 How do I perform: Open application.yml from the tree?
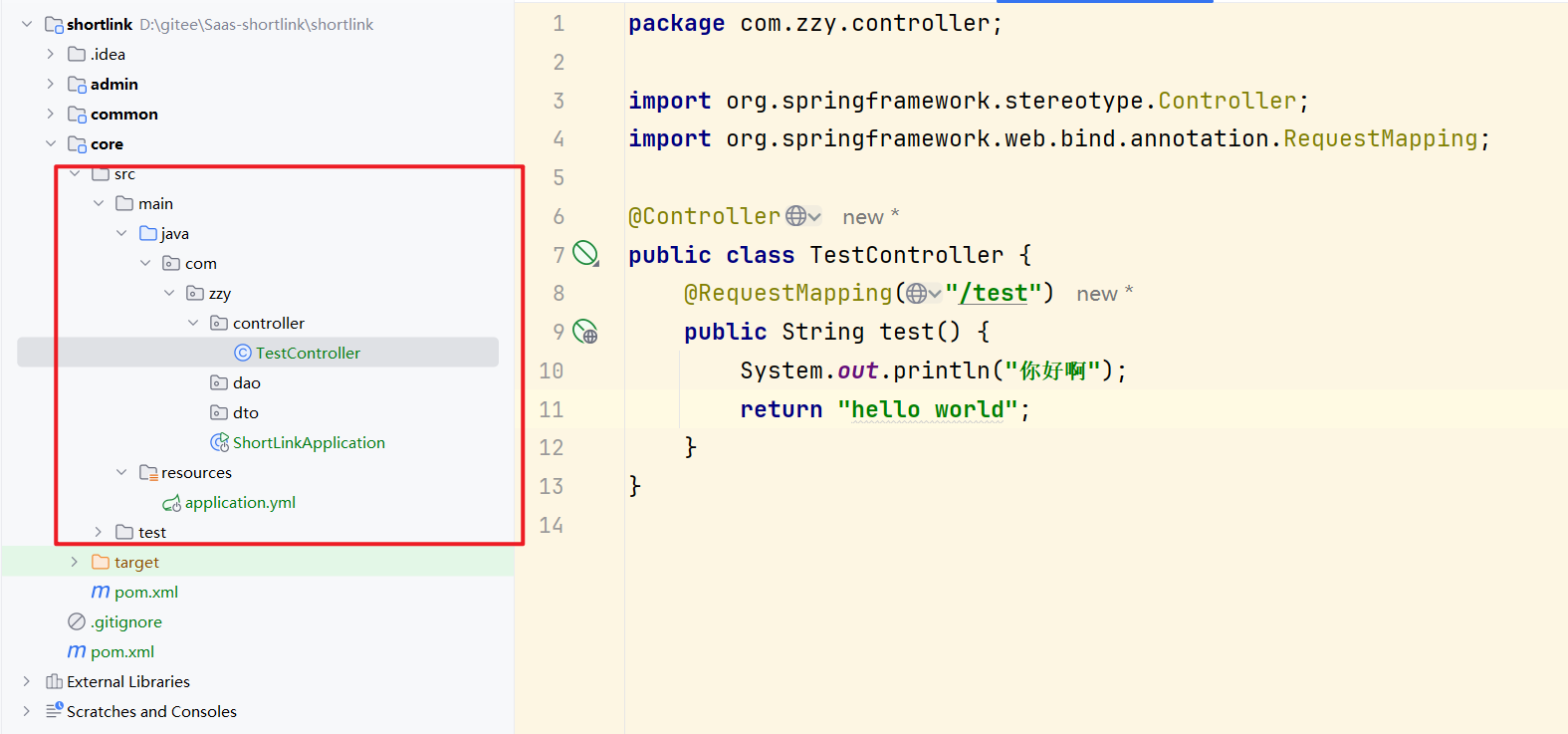click(240, 502)
